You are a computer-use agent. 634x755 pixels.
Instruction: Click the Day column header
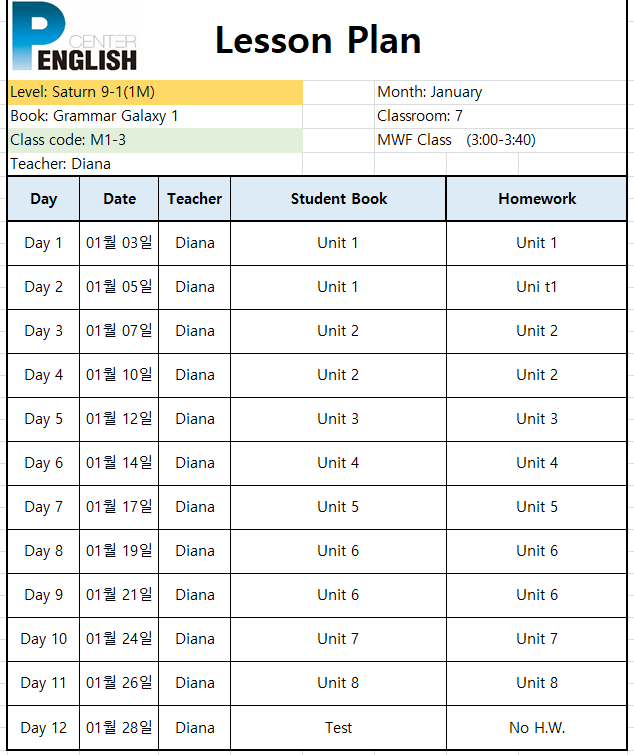pyautogui.click(x=44, y=199)
